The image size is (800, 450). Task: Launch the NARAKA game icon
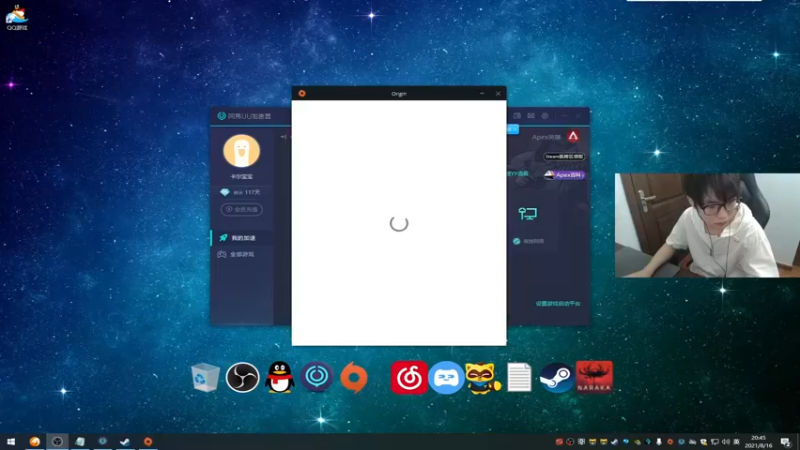pyautogui.click(x=594, y=377)
